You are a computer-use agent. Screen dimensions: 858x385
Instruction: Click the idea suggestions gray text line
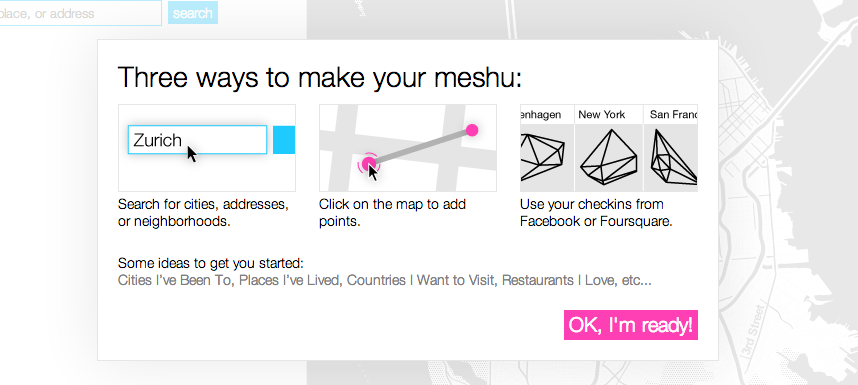coord(385,281)
